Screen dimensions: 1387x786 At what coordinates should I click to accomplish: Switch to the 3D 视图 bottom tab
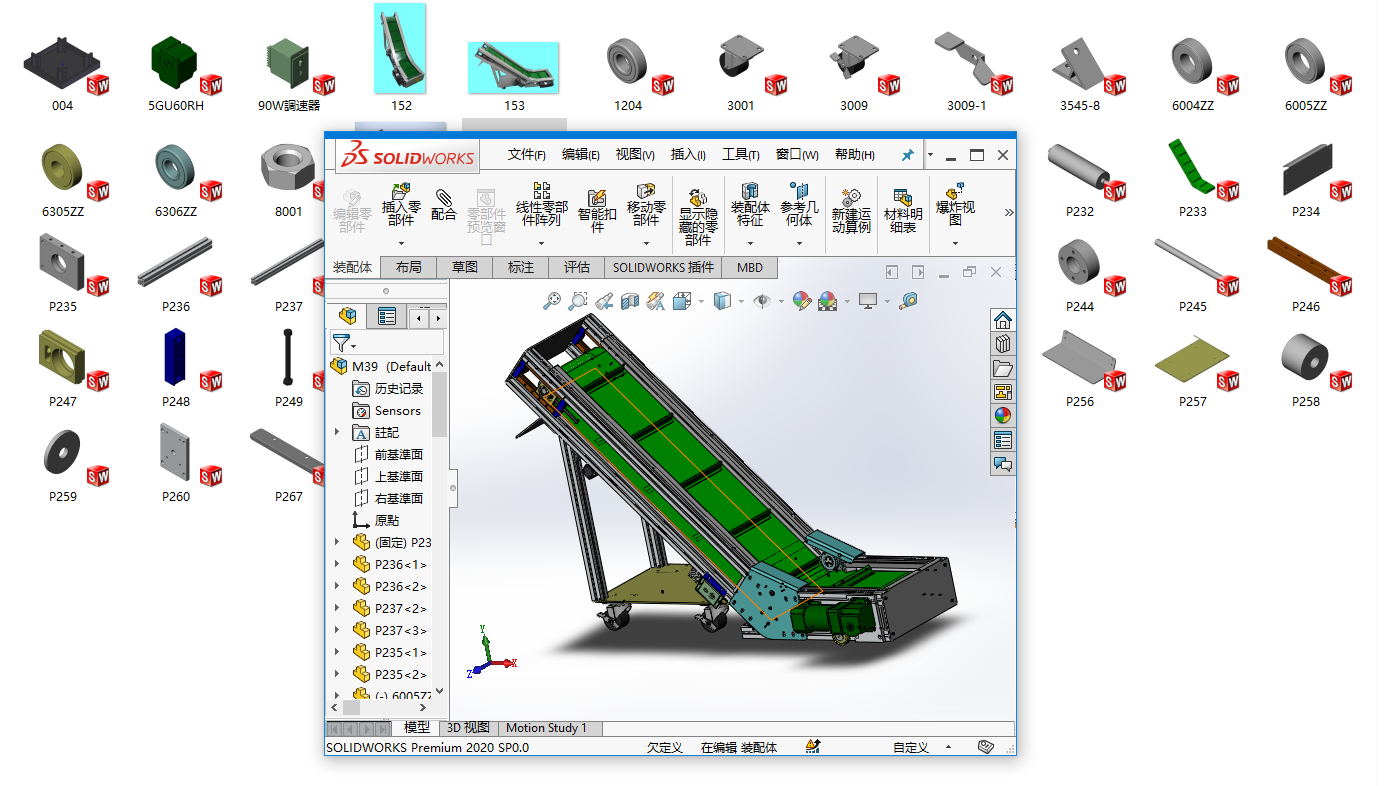point(468,728)
